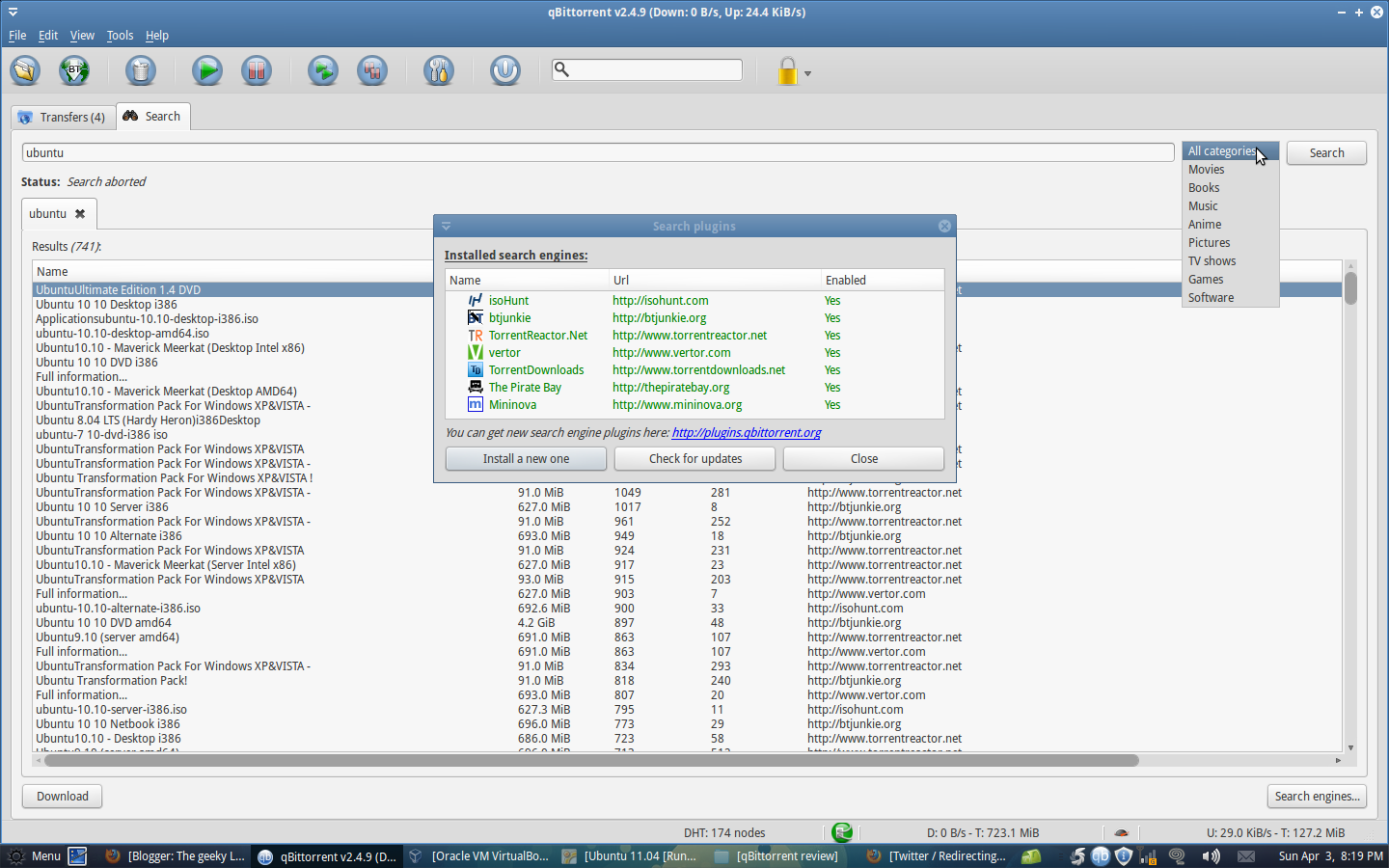Screen dimensions: 1389x868
Task: Open the Help menu
Action: coord(157,36)
